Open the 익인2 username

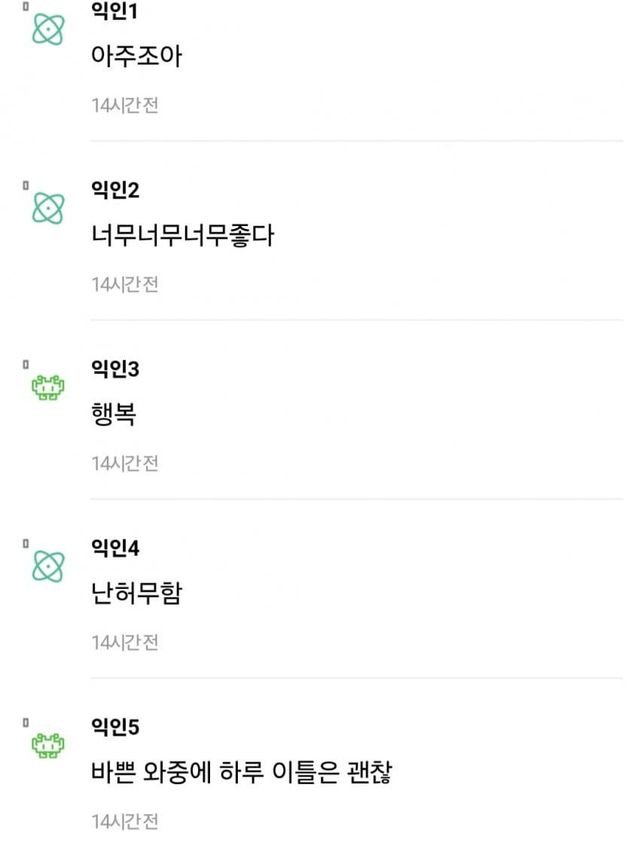[115, 190]
